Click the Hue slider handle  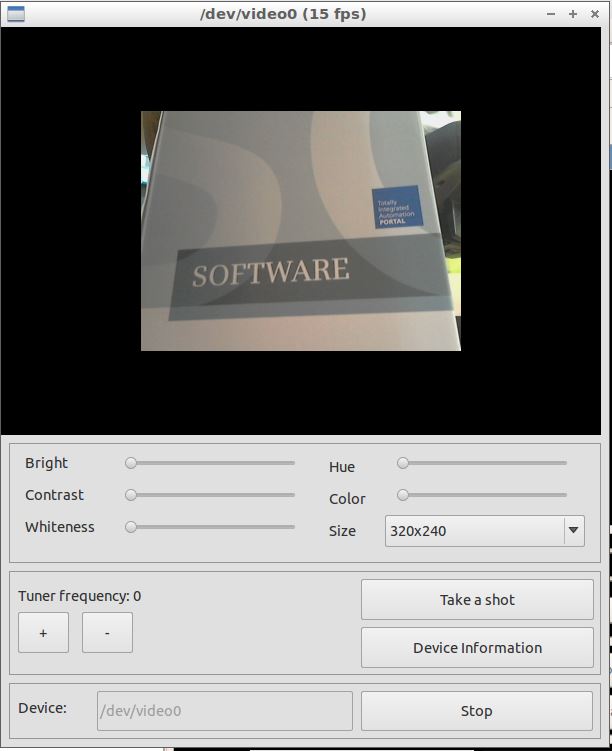point(403,463)
